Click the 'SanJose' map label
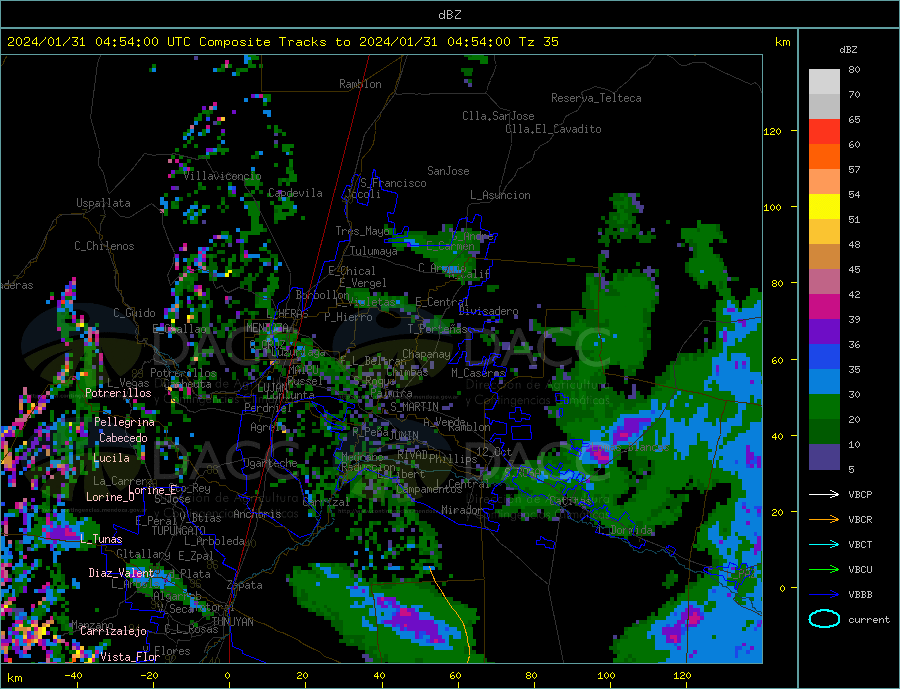This screenshot has height=689, width=900. 448,171
